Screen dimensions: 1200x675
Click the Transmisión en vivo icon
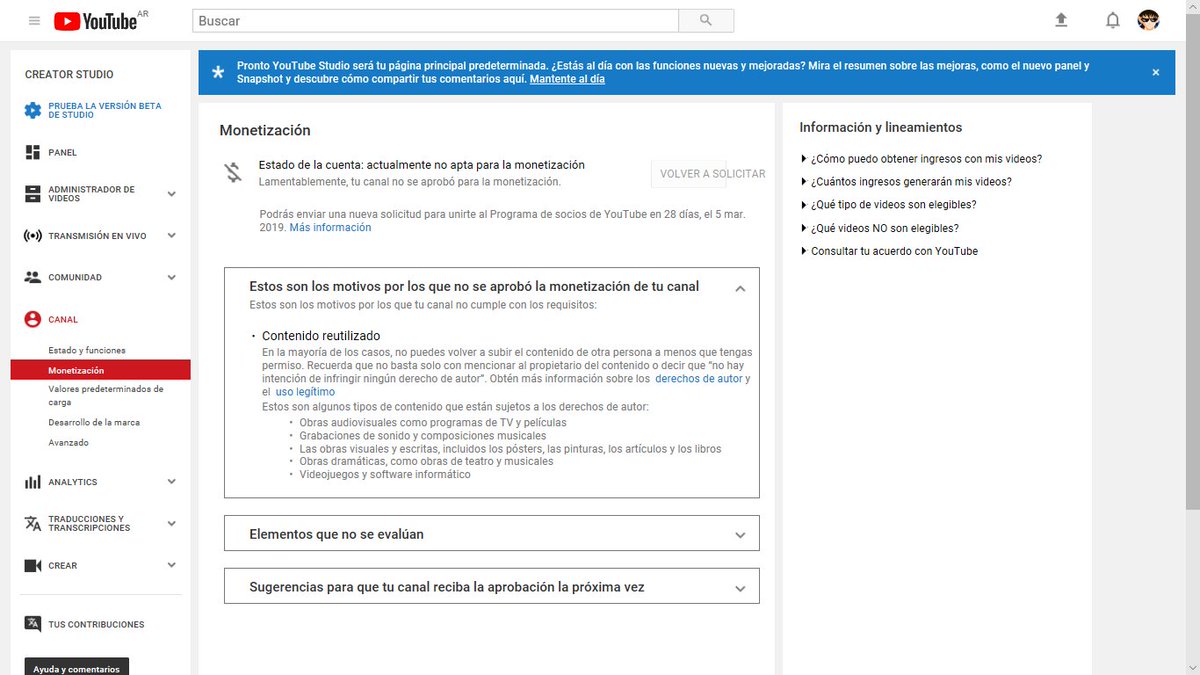(x=33, y=236)
